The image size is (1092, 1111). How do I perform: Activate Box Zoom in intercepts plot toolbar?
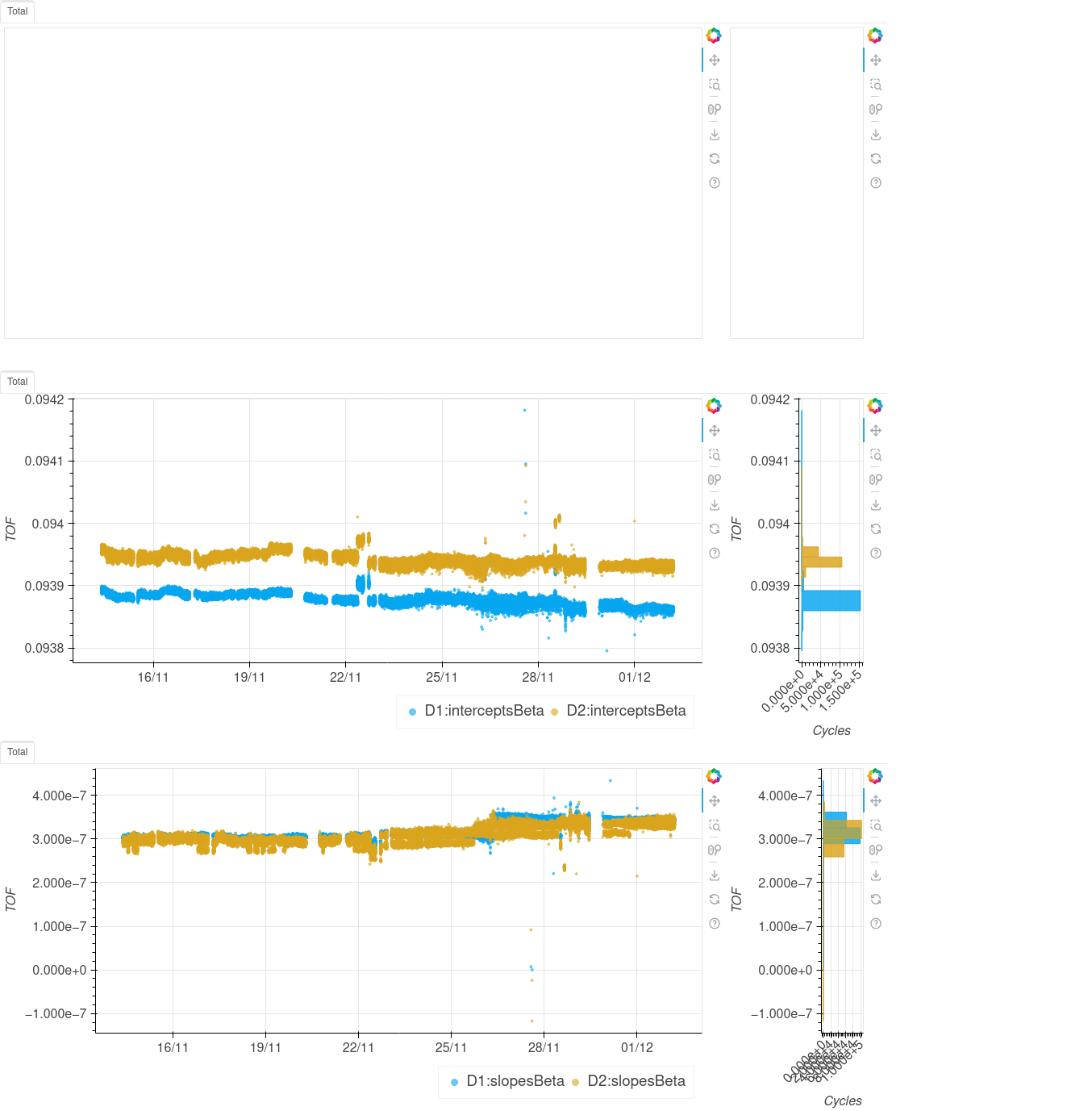715,455
